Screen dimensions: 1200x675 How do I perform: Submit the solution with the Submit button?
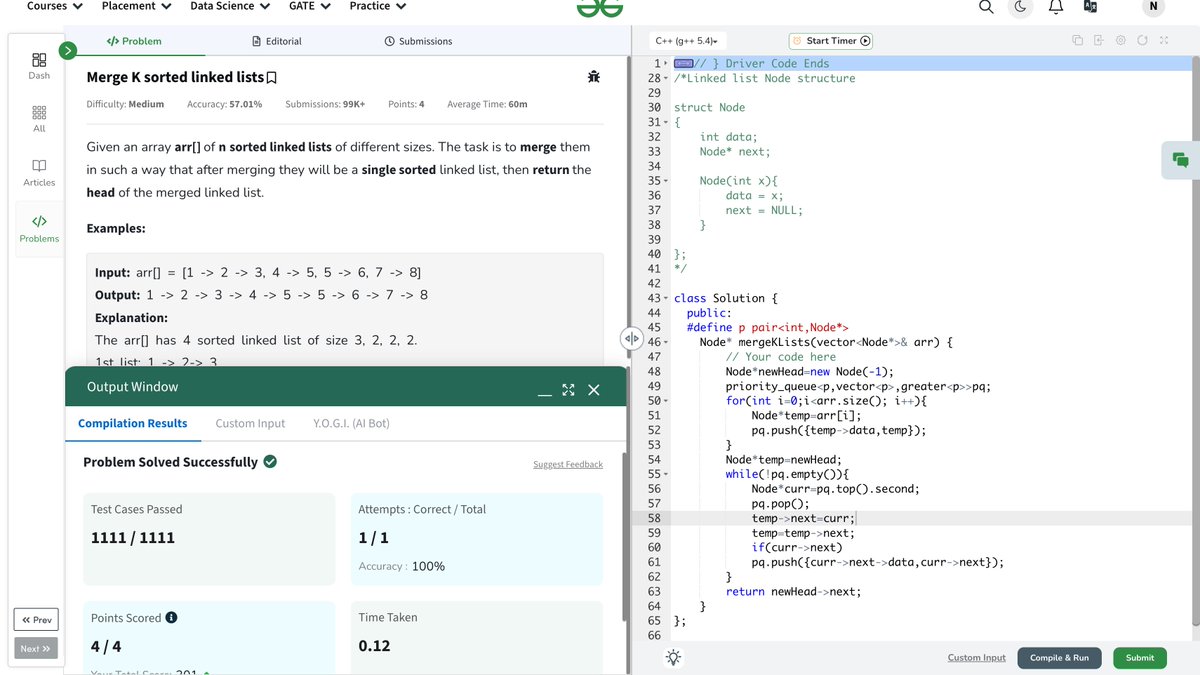(x=1140, y=657)
